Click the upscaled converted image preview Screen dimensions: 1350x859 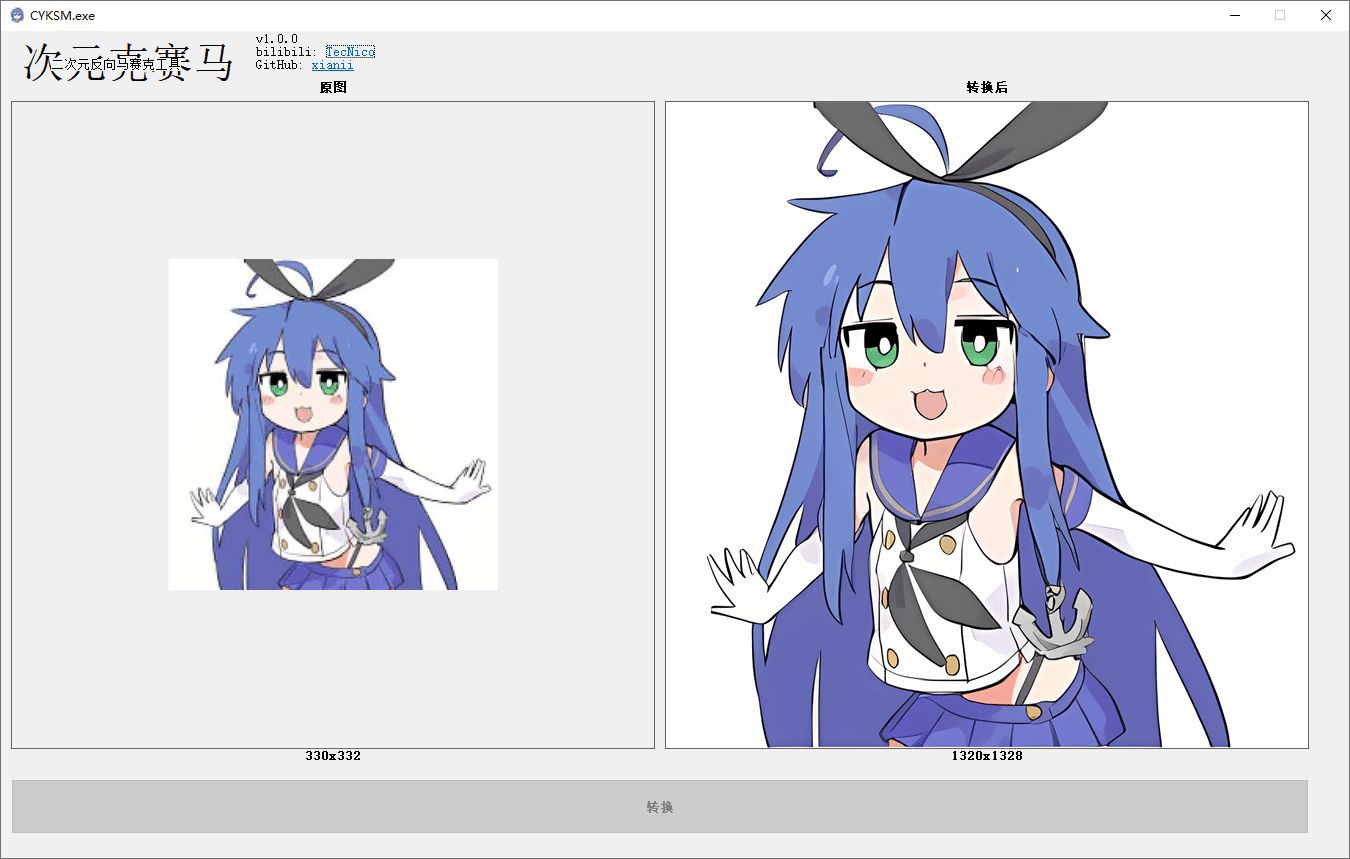click(x=986, y=424)
